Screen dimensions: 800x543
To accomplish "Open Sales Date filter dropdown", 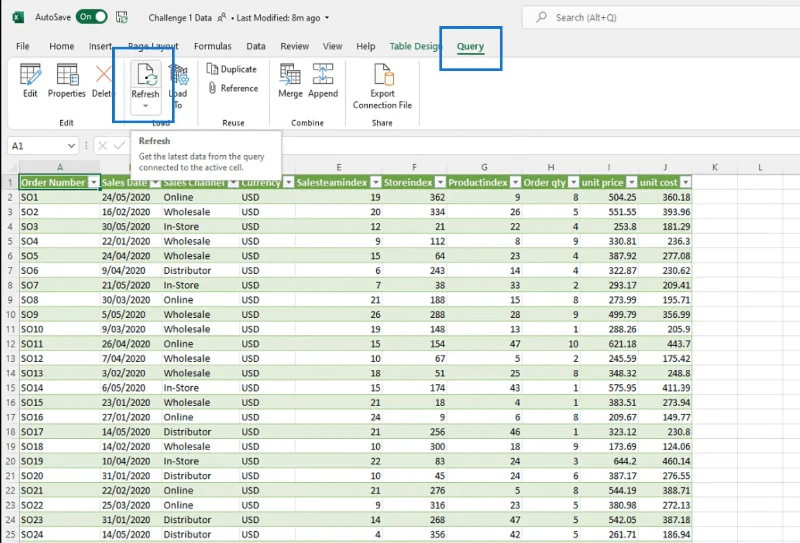I will 156,183.
